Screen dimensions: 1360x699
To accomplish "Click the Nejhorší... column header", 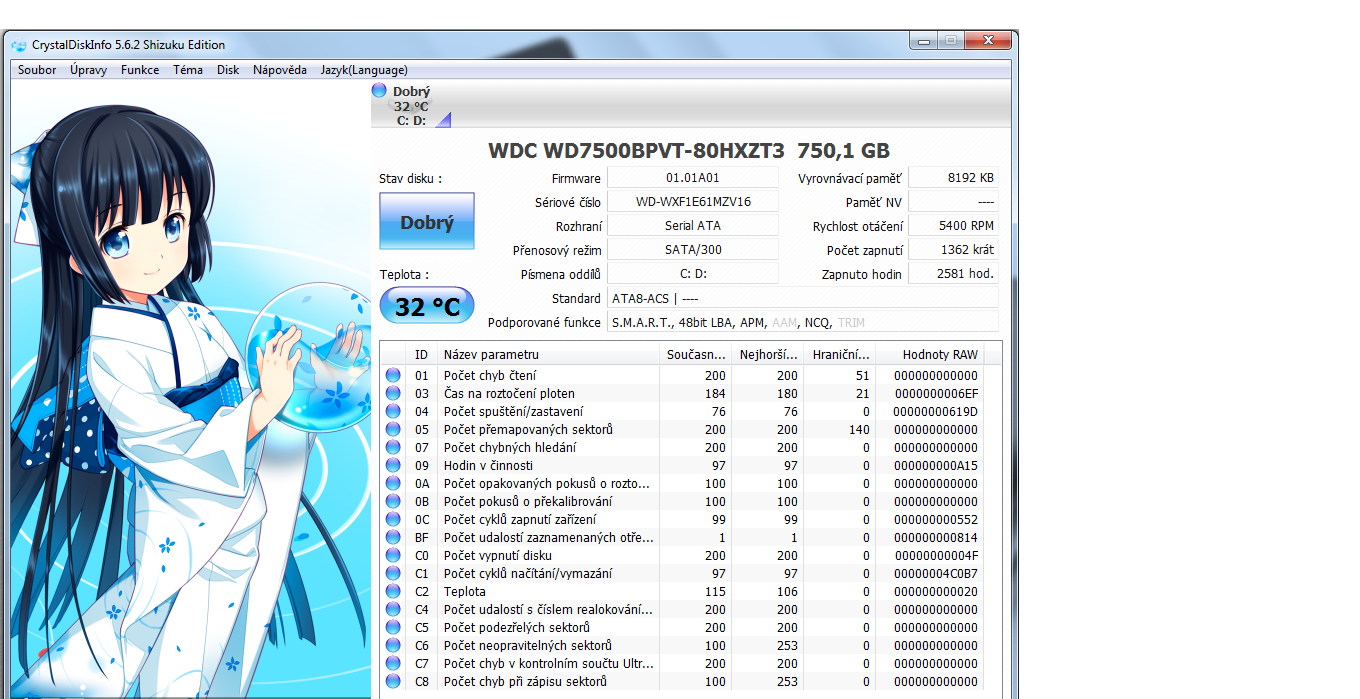I will (x=768, y=354).
